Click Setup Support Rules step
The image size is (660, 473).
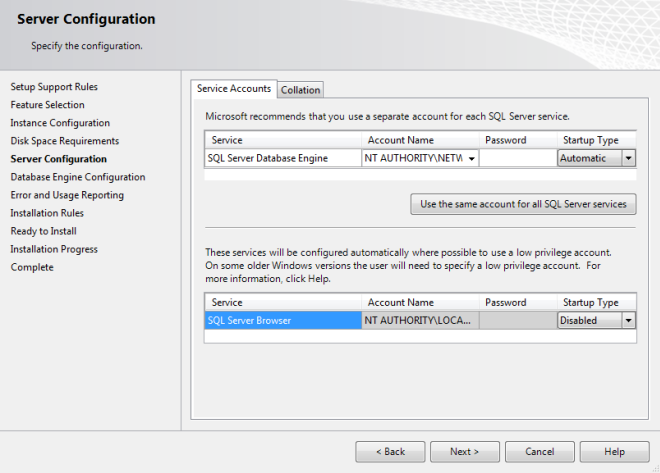point(54,87)
